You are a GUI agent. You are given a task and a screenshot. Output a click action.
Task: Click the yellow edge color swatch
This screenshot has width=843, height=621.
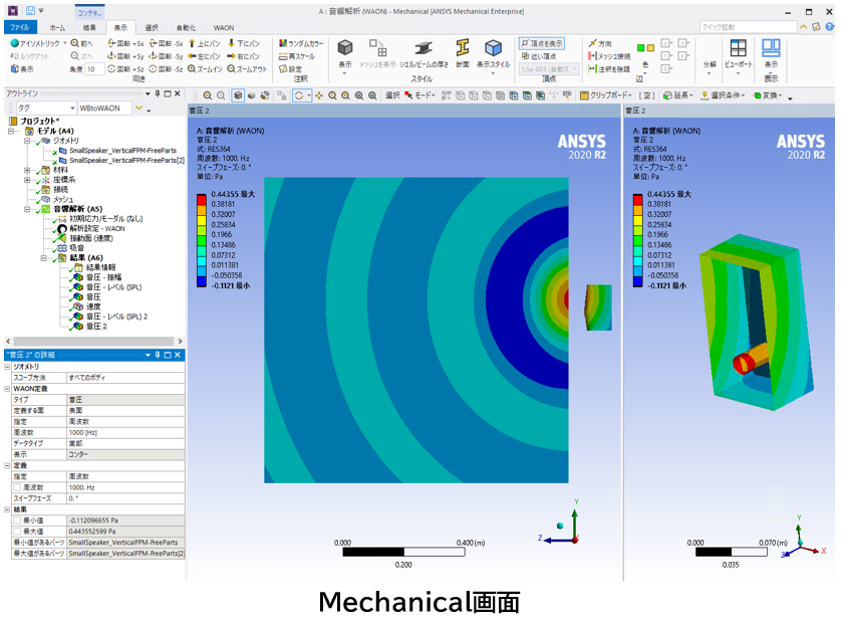(x=650, y=48)
